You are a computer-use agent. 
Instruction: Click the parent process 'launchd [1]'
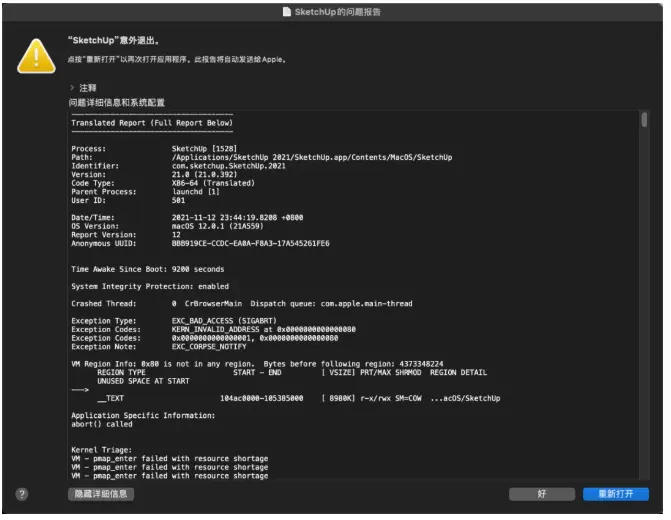196,191
